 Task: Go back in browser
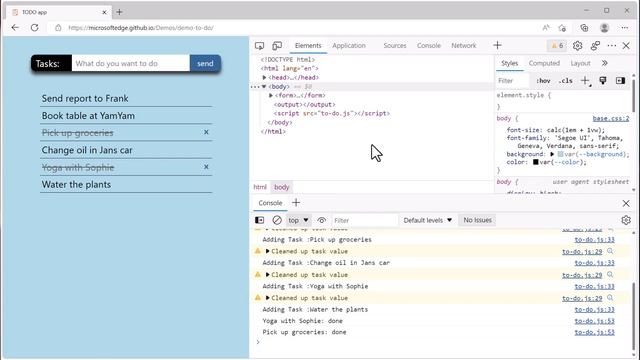15,28
